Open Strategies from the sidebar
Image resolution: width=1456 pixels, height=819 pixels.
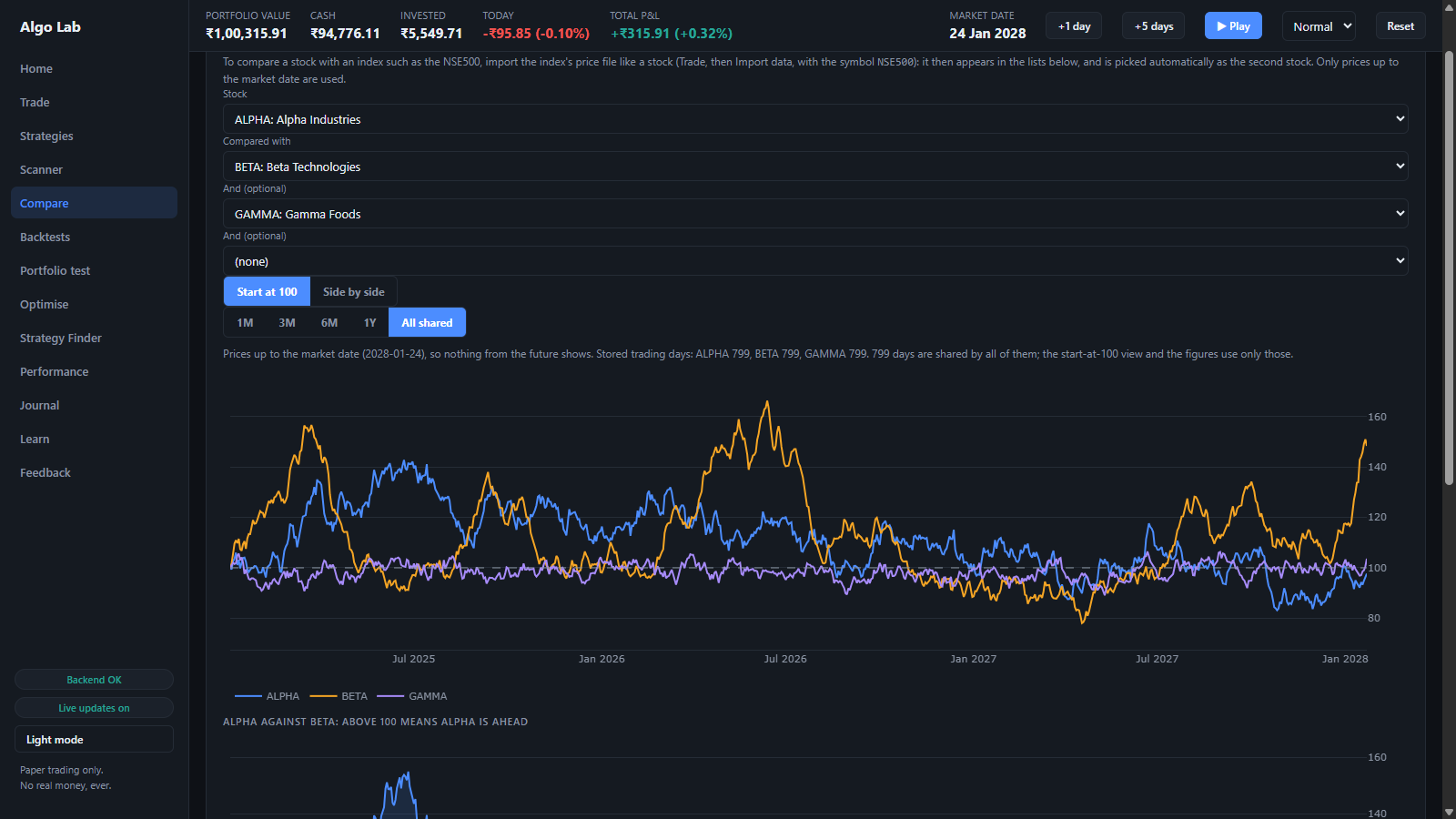click(x=94, y=136)
